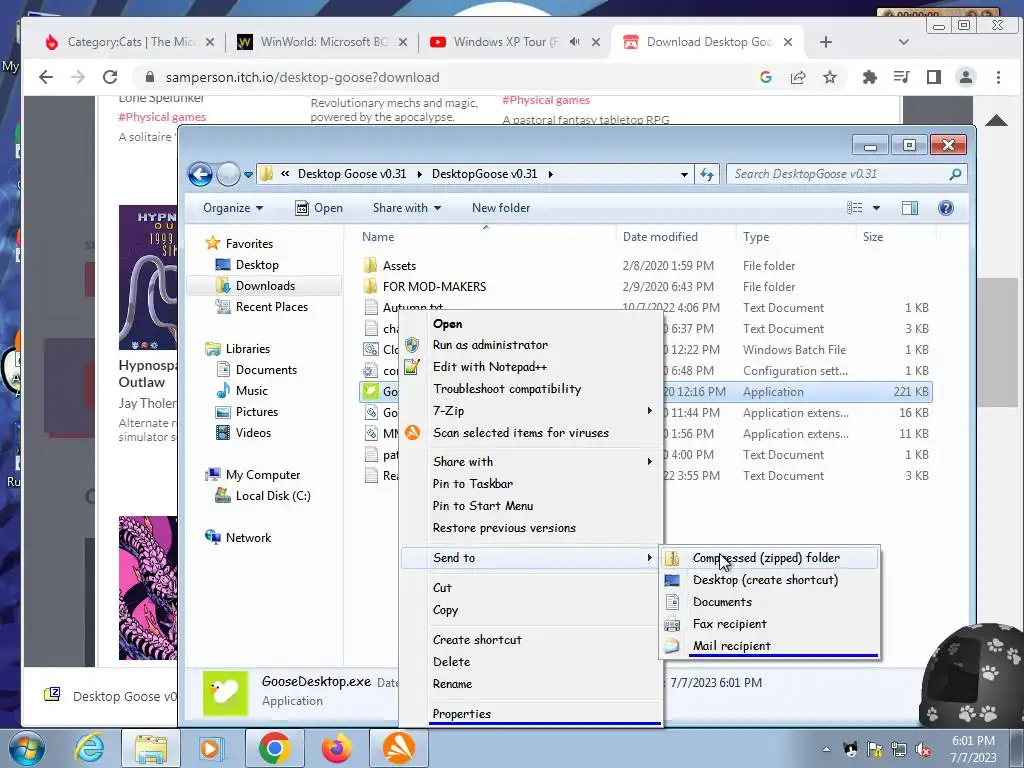The height and width of the screenshot is (768, 1024).
Task: Open Chrome three-dot menu
Action: [x=998, y=77]
